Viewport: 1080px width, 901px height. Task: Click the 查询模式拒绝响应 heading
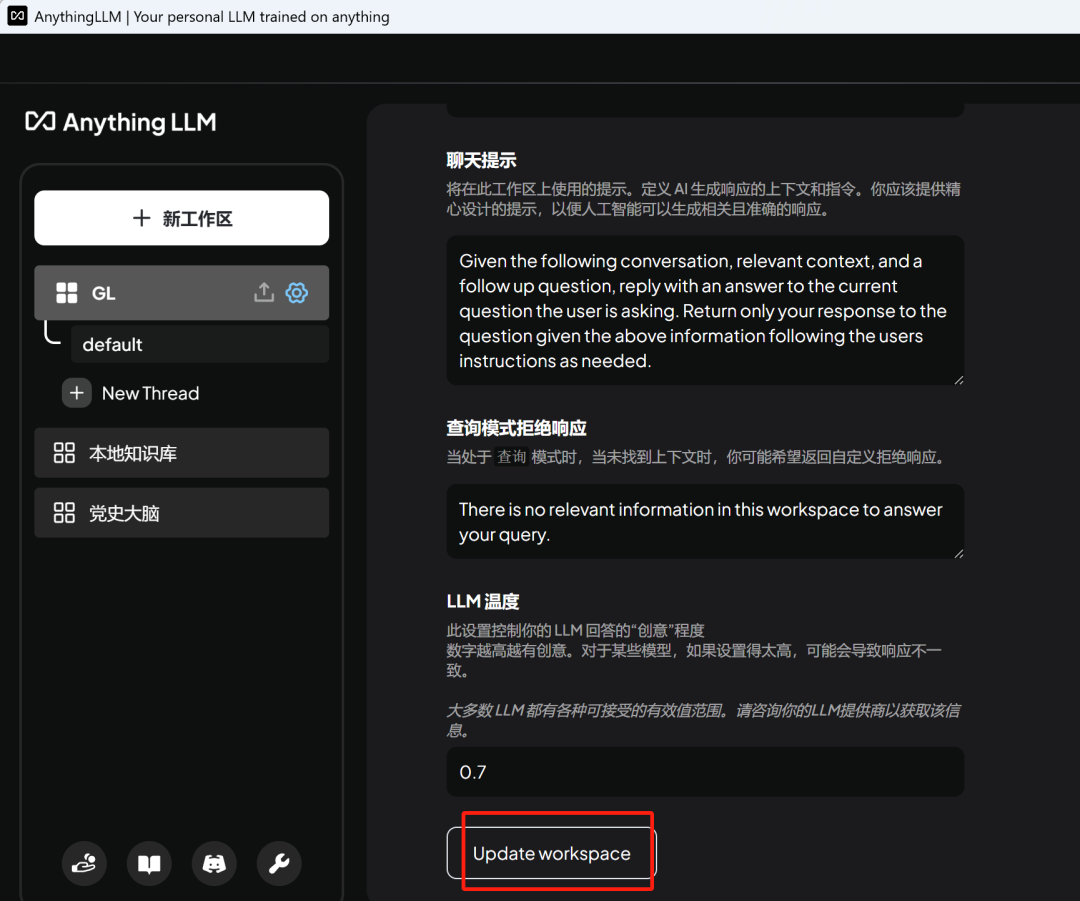click(x=517, y=428)
